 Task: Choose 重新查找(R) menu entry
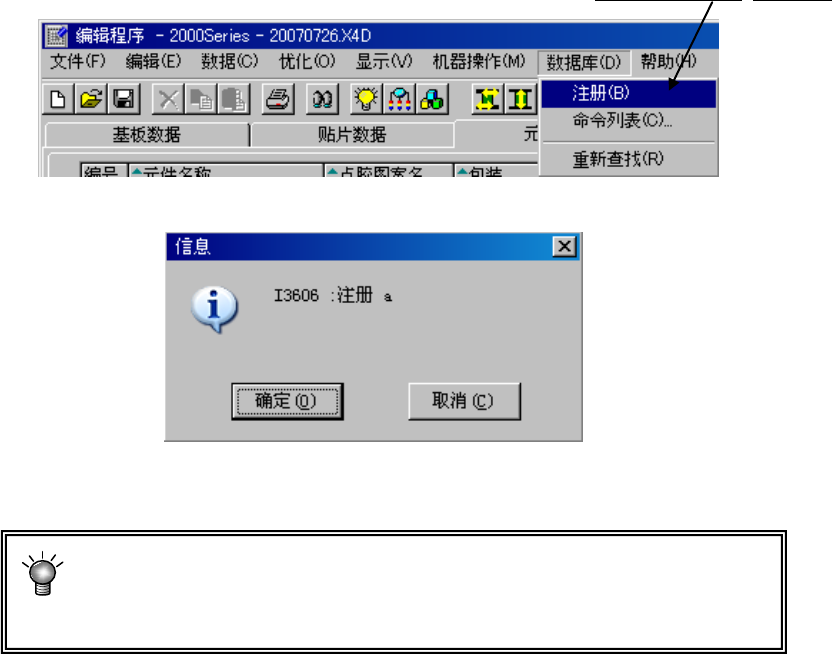point(628,159)
